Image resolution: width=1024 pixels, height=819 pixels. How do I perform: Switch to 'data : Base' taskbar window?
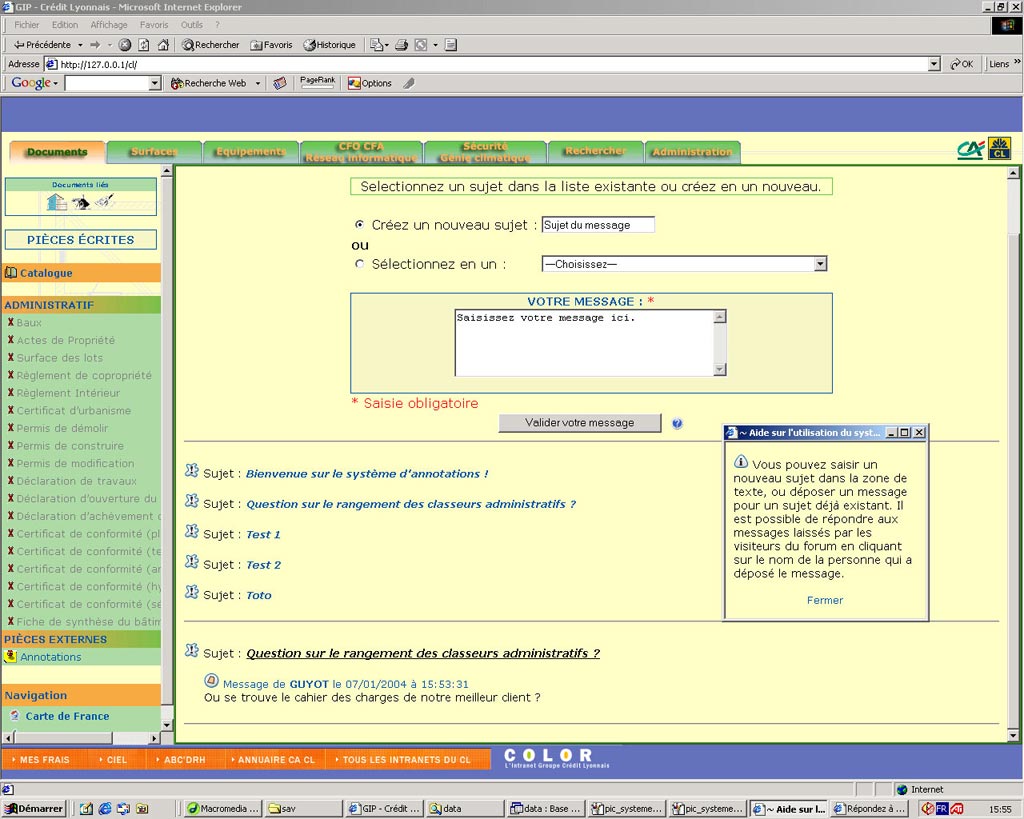[x=545, y=809]
